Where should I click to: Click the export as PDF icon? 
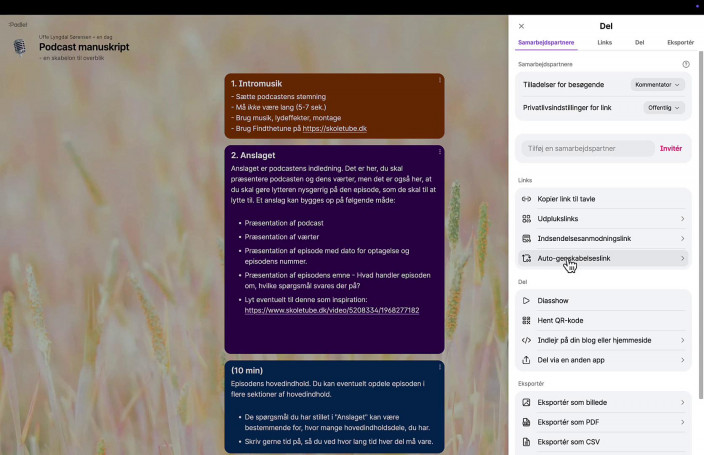coord(527,422)
